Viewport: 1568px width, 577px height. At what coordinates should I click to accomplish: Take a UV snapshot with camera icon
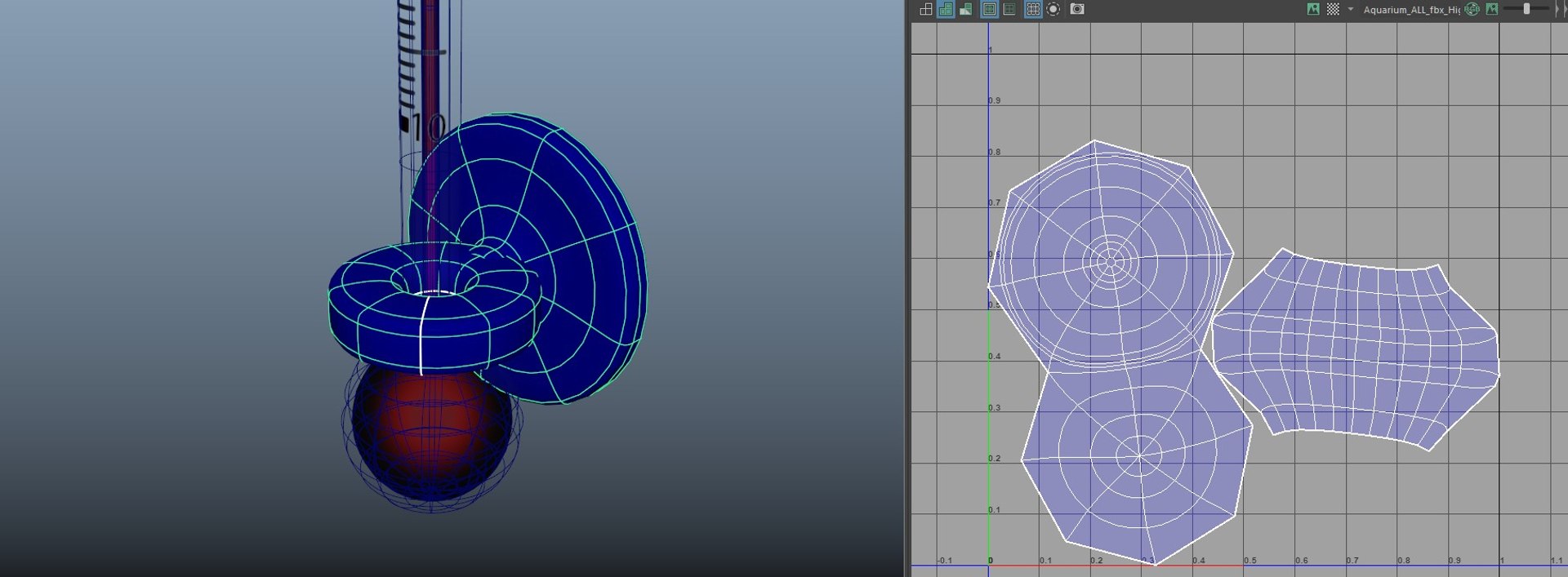(1077, 9)
